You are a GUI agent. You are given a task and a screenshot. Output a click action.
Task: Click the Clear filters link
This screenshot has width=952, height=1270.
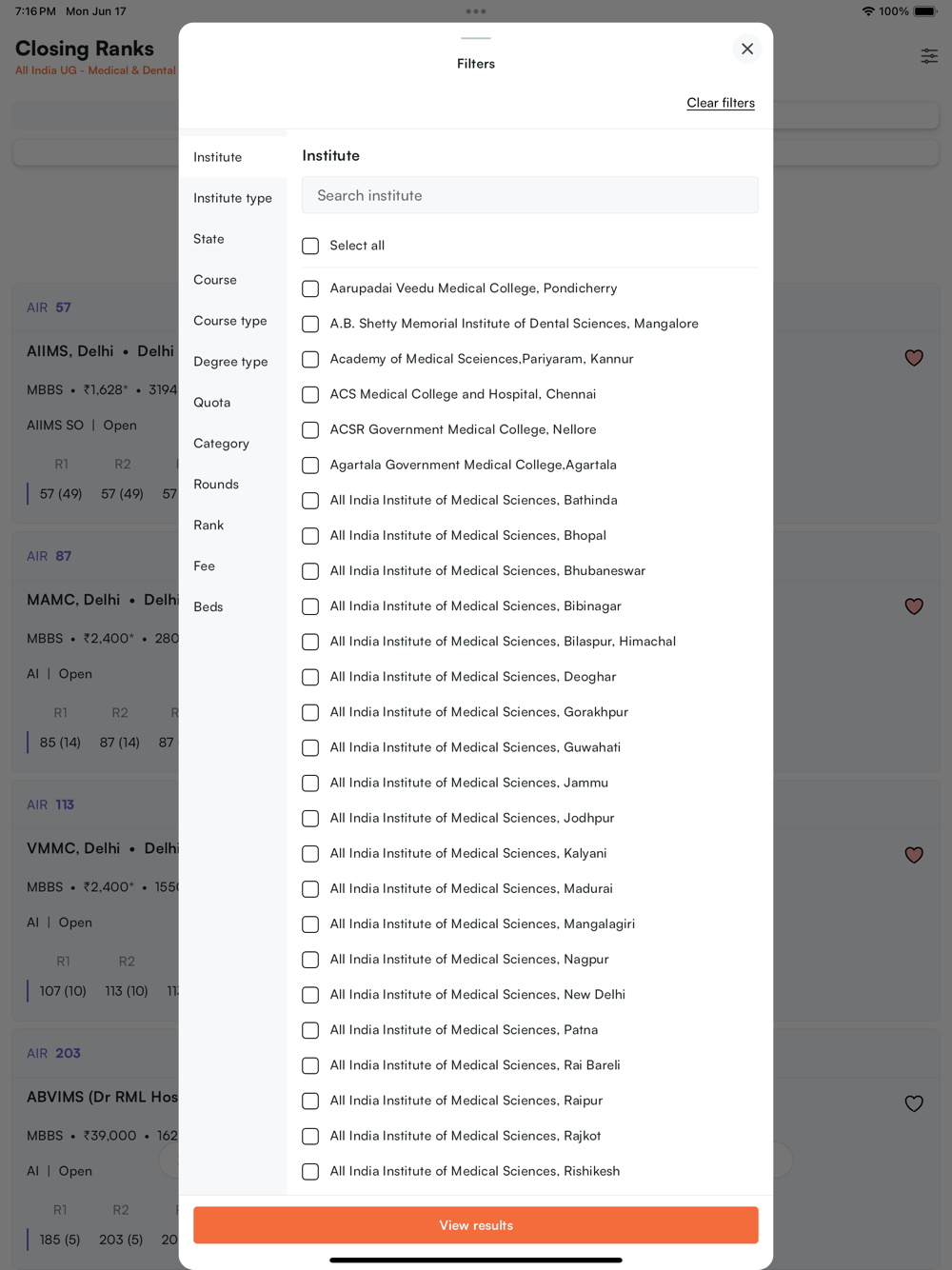[x=721, y=103]
